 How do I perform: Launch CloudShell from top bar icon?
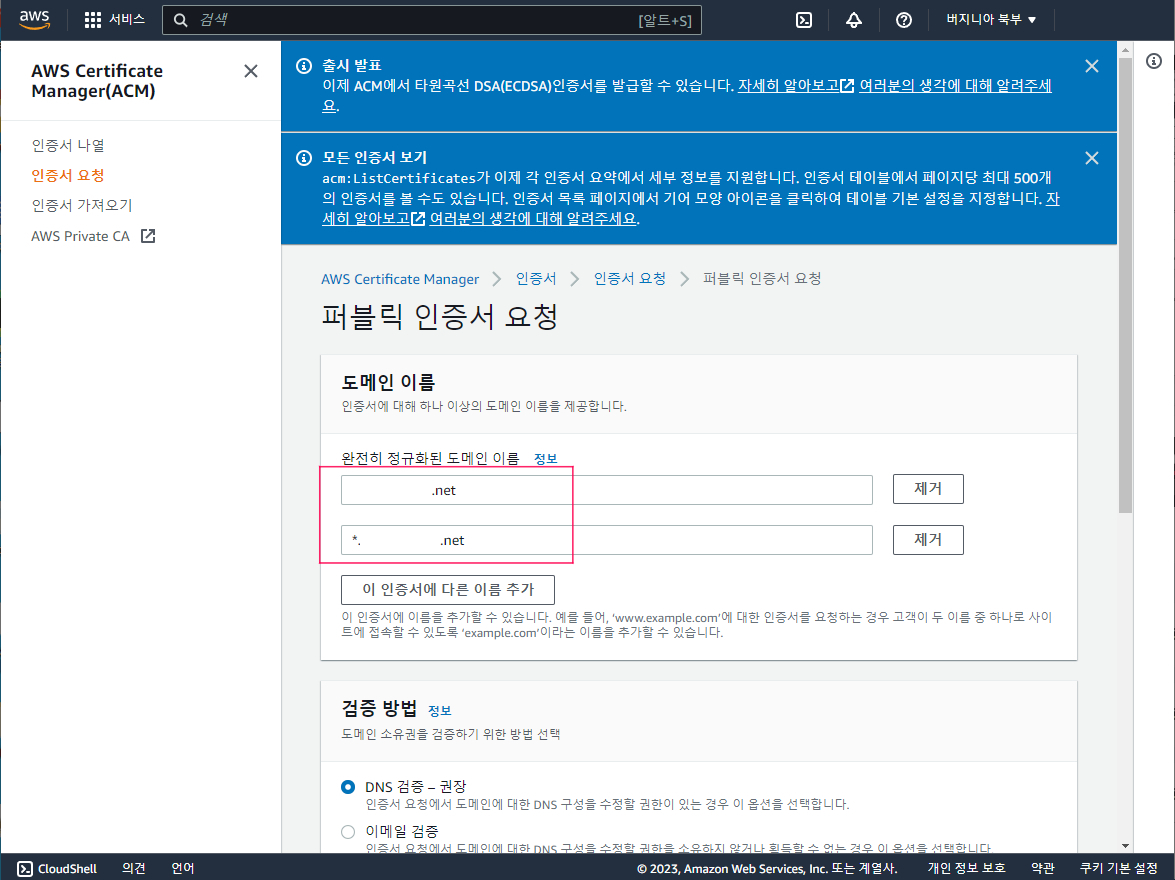pyautogui.click(x=804, y=20)
